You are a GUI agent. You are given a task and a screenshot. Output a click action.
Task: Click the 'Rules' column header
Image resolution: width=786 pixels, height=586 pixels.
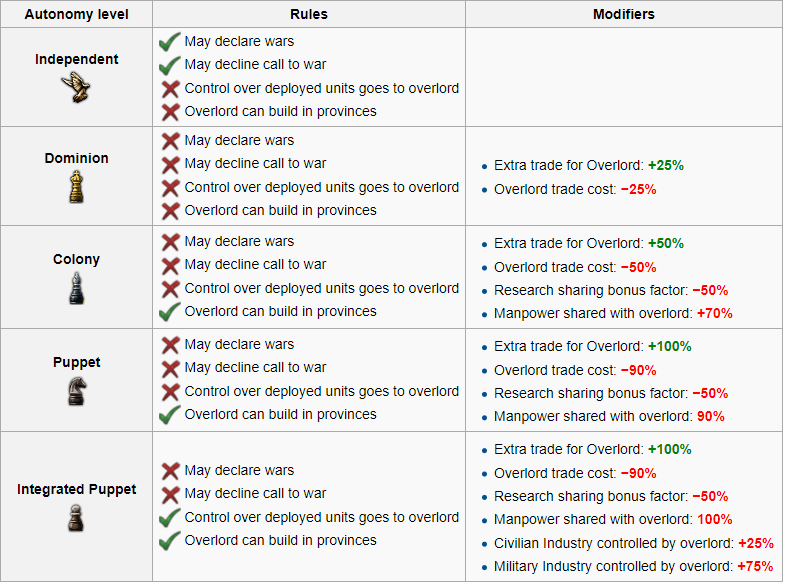pos(309,15)
